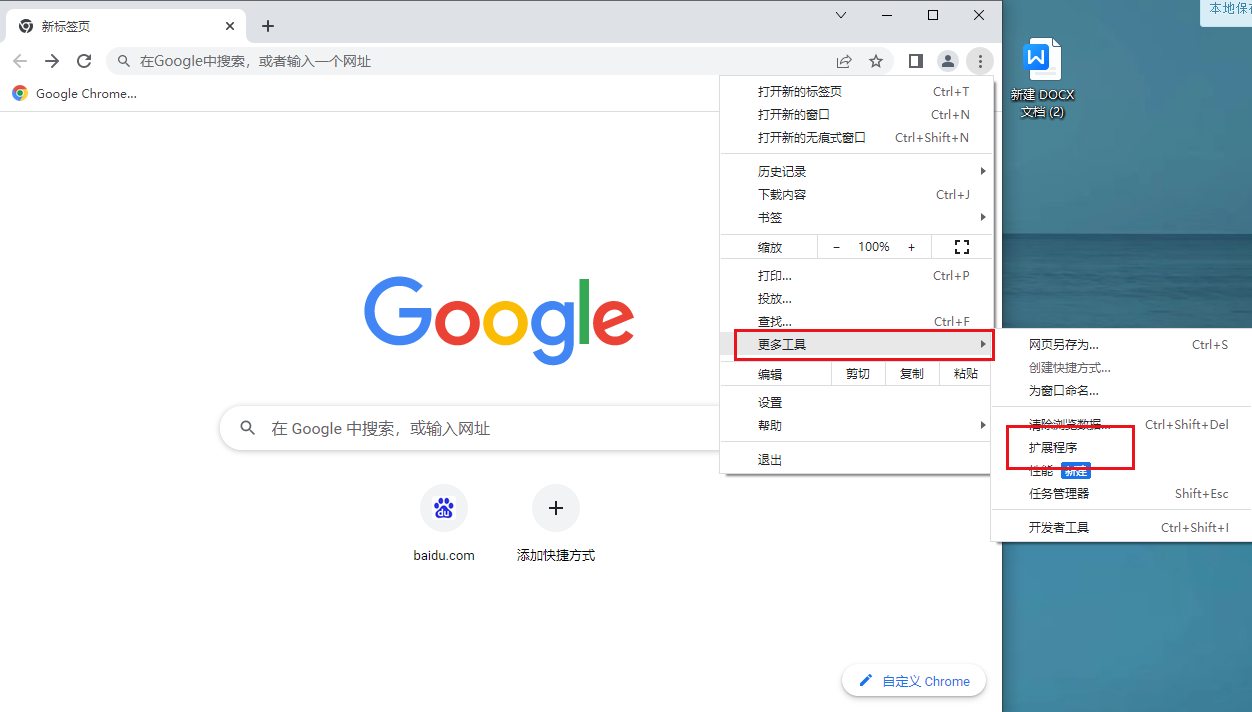
Task: Open the side panel icon
Action: tap(915, 61)
